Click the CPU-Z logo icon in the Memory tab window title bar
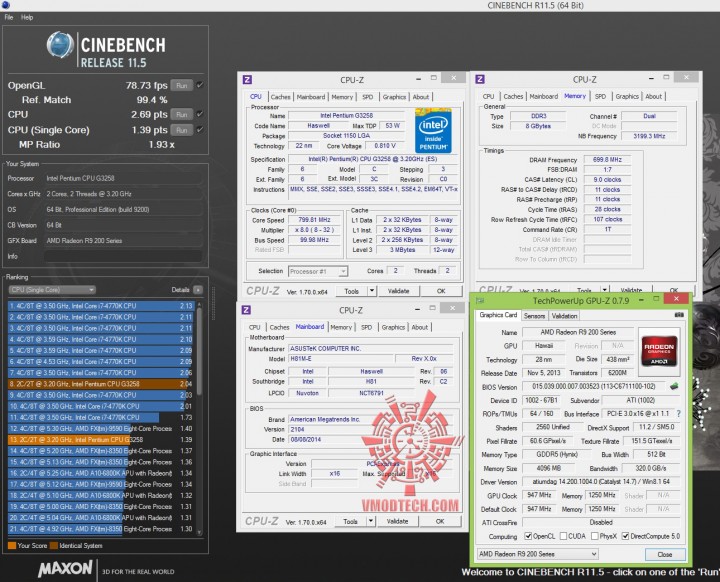Viewport: 720px width, 582px height. pyautogui.click(x=480, y=79)
